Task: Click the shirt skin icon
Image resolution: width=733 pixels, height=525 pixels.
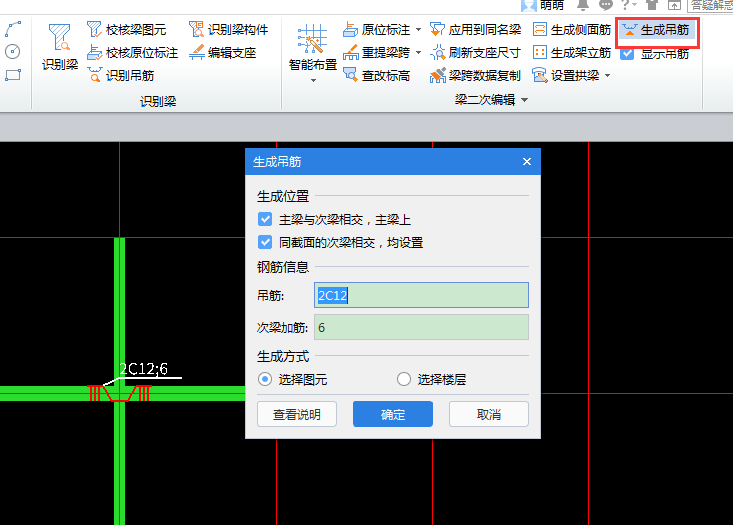Action: (652, 5)
